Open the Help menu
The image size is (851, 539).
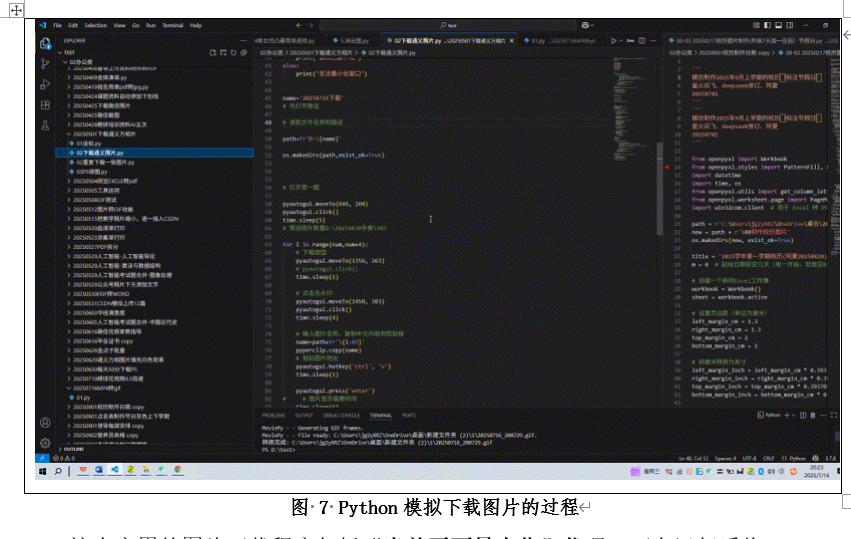pyautogui.click(x=195, y=25)
